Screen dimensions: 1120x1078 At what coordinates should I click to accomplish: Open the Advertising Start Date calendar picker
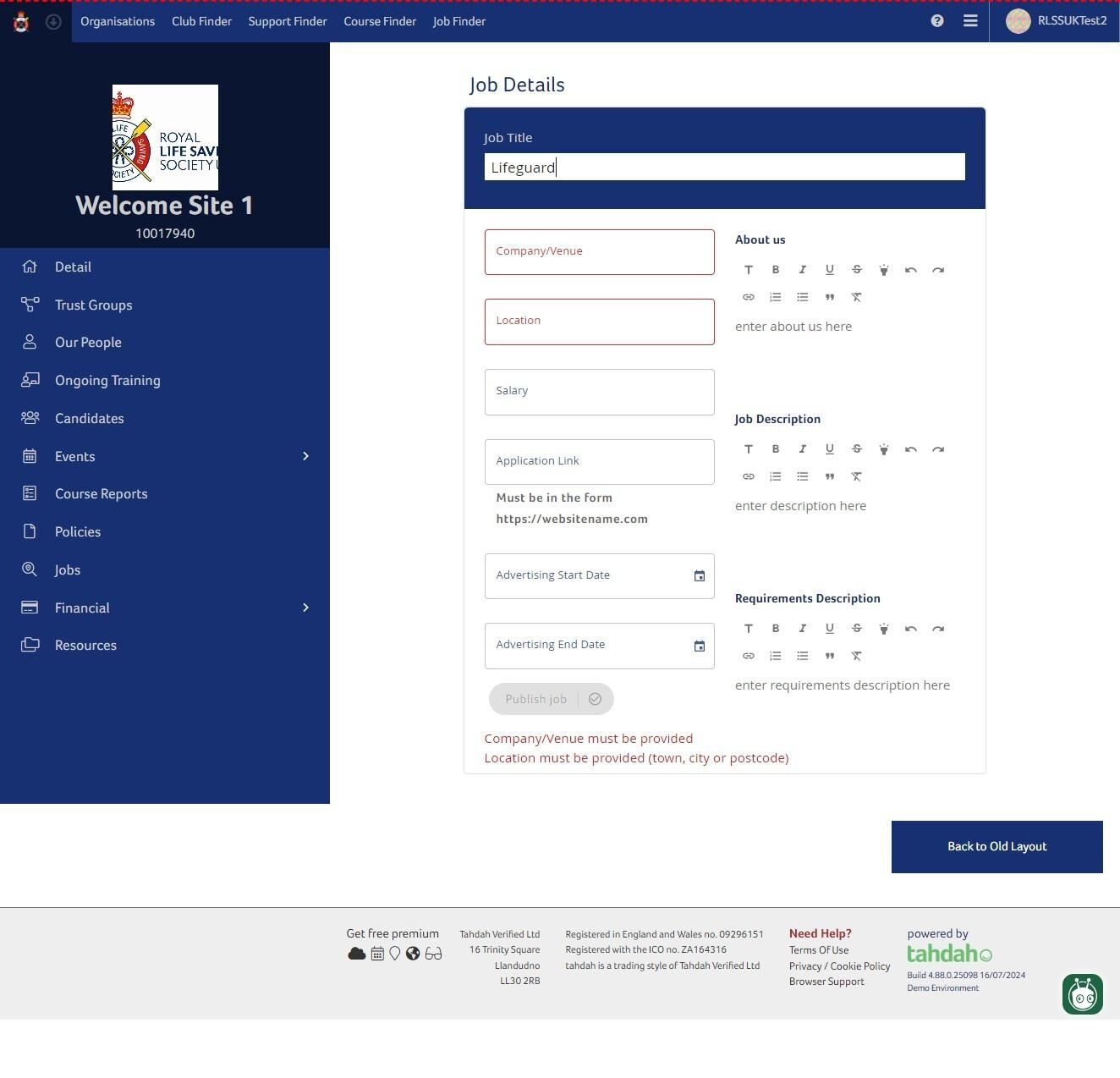(699, 575)
